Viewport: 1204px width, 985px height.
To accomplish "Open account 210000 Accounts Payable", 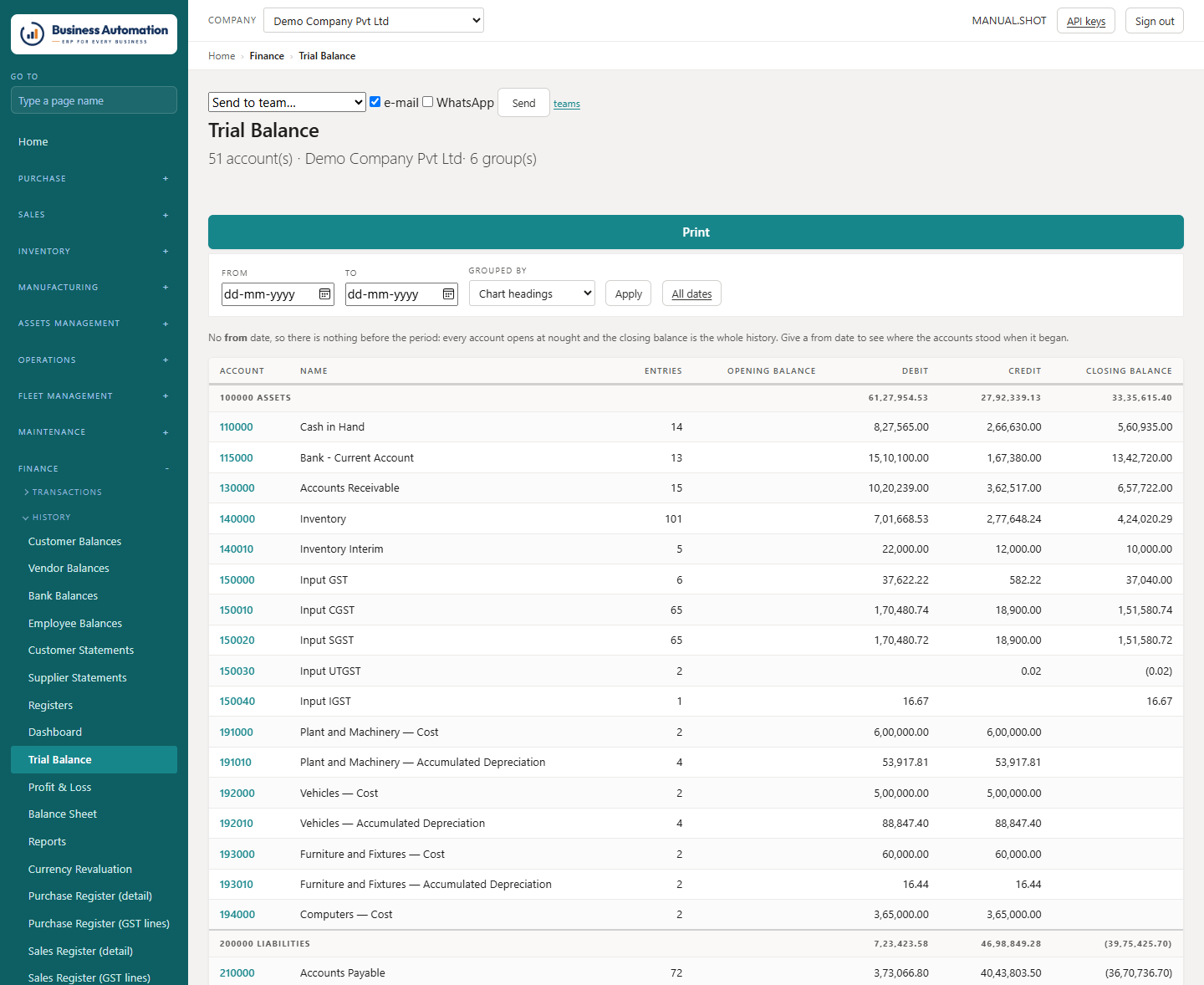I will point(237,973).
